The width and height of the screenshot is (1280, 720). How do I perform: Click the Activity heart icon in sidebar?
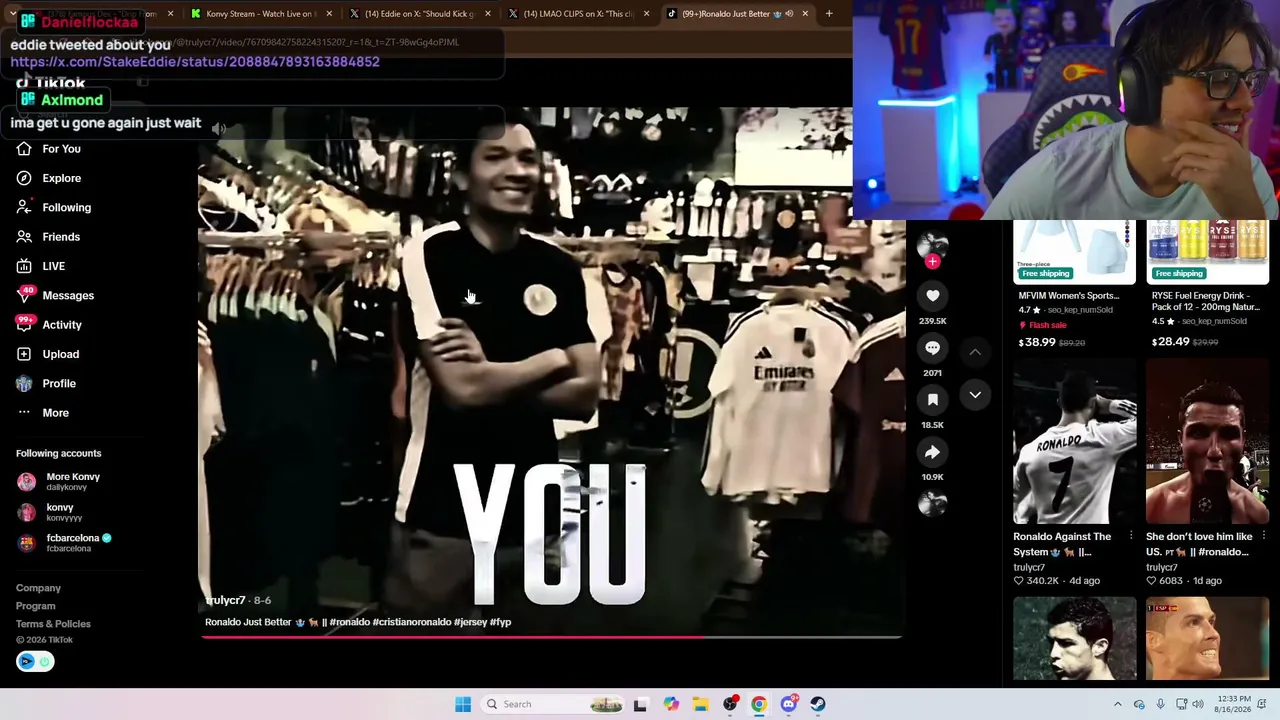24,324
